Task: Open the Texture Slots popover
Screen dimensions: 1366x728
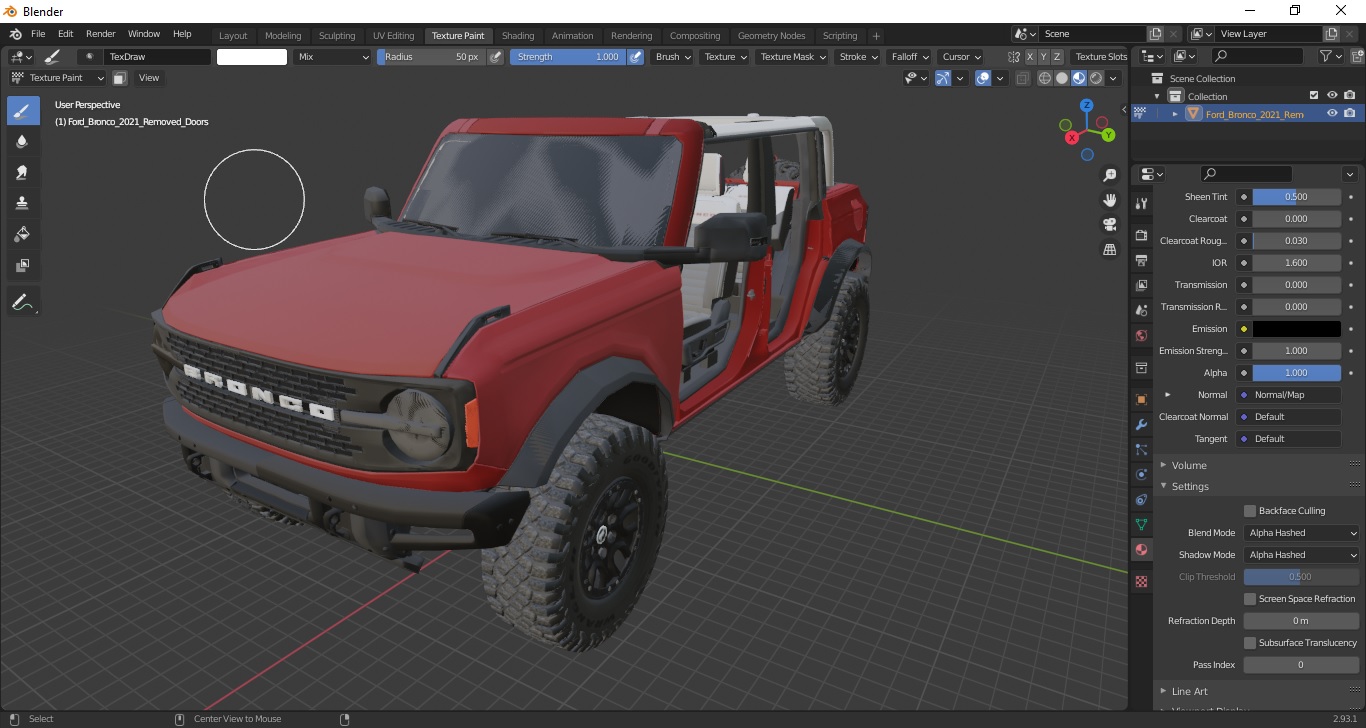Action: (x=1101, y=57)
